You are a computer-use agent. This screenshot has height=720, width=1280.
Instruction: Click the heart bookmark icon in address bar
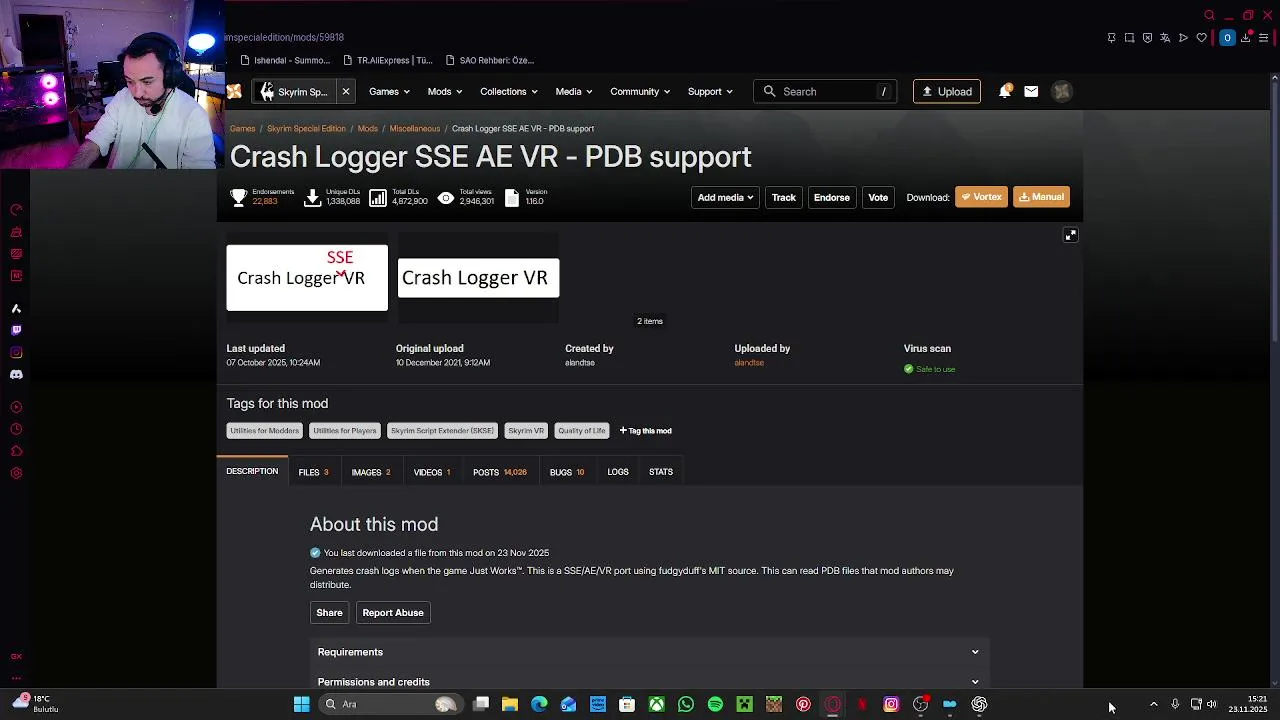(1201, 38)
